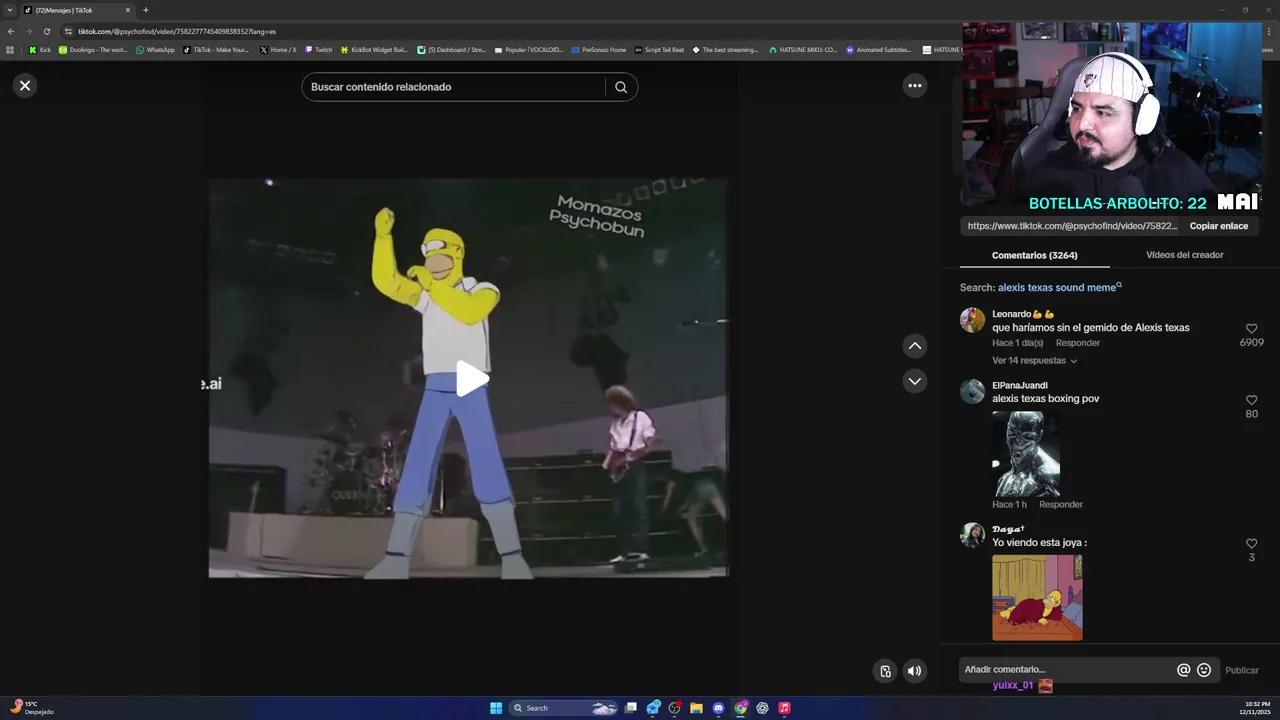This screenshot has height=720, width=1280.
Task: Open the three-dot more options menu
Action: click(914, 86)
